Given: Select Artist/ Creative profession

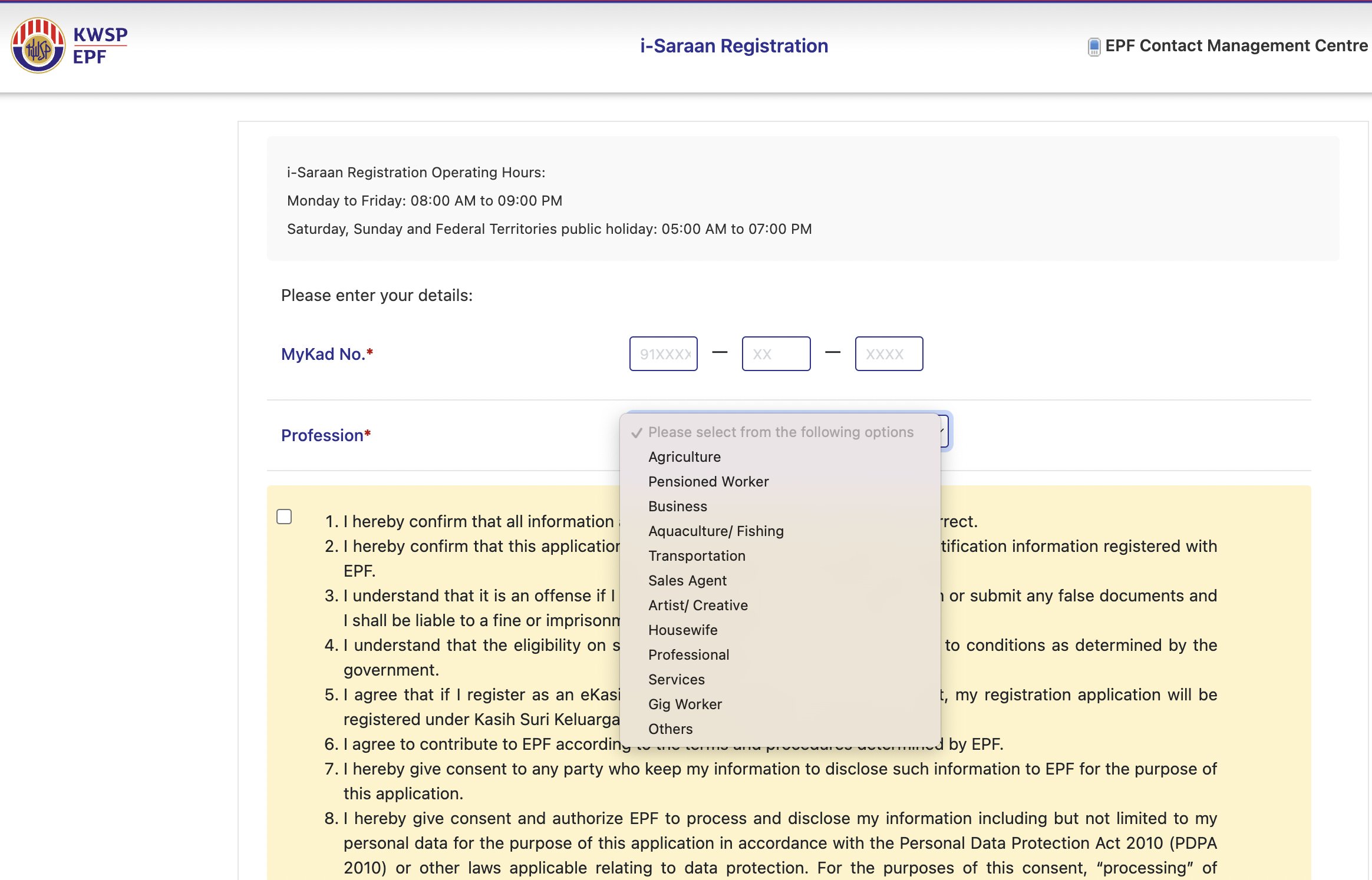Looking at the screenshot, I should (698, 606).
